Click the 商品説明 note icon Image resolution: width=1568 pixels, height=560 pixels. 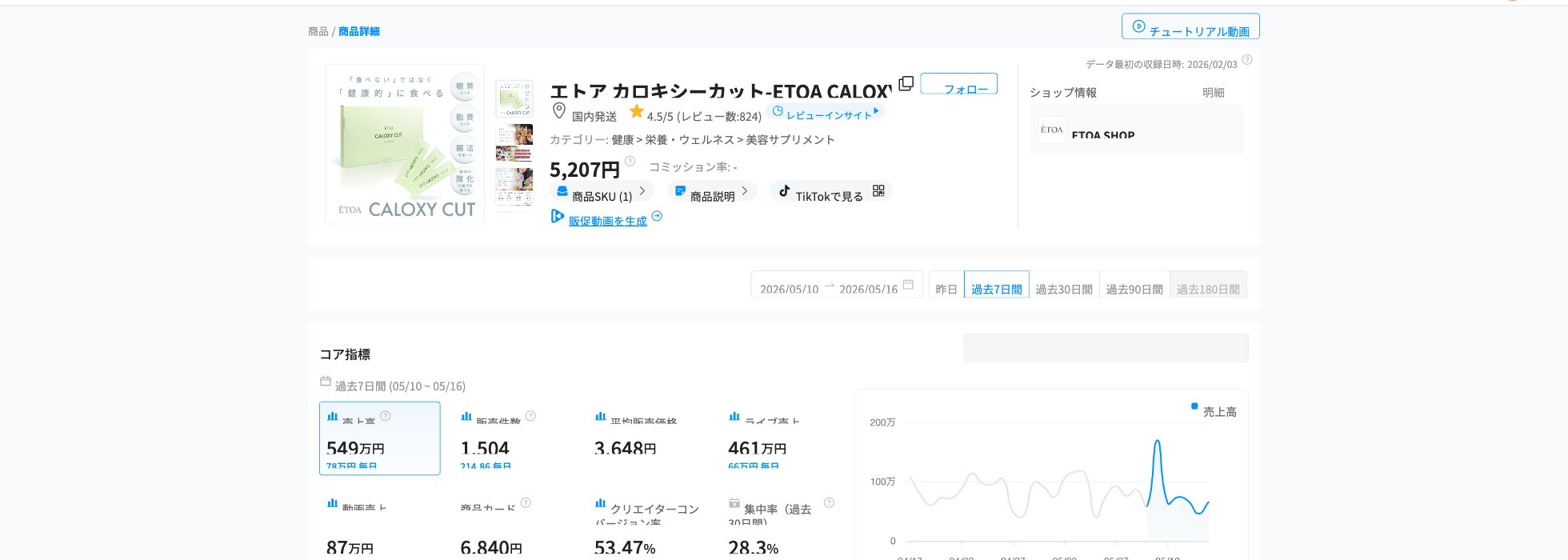680,190
